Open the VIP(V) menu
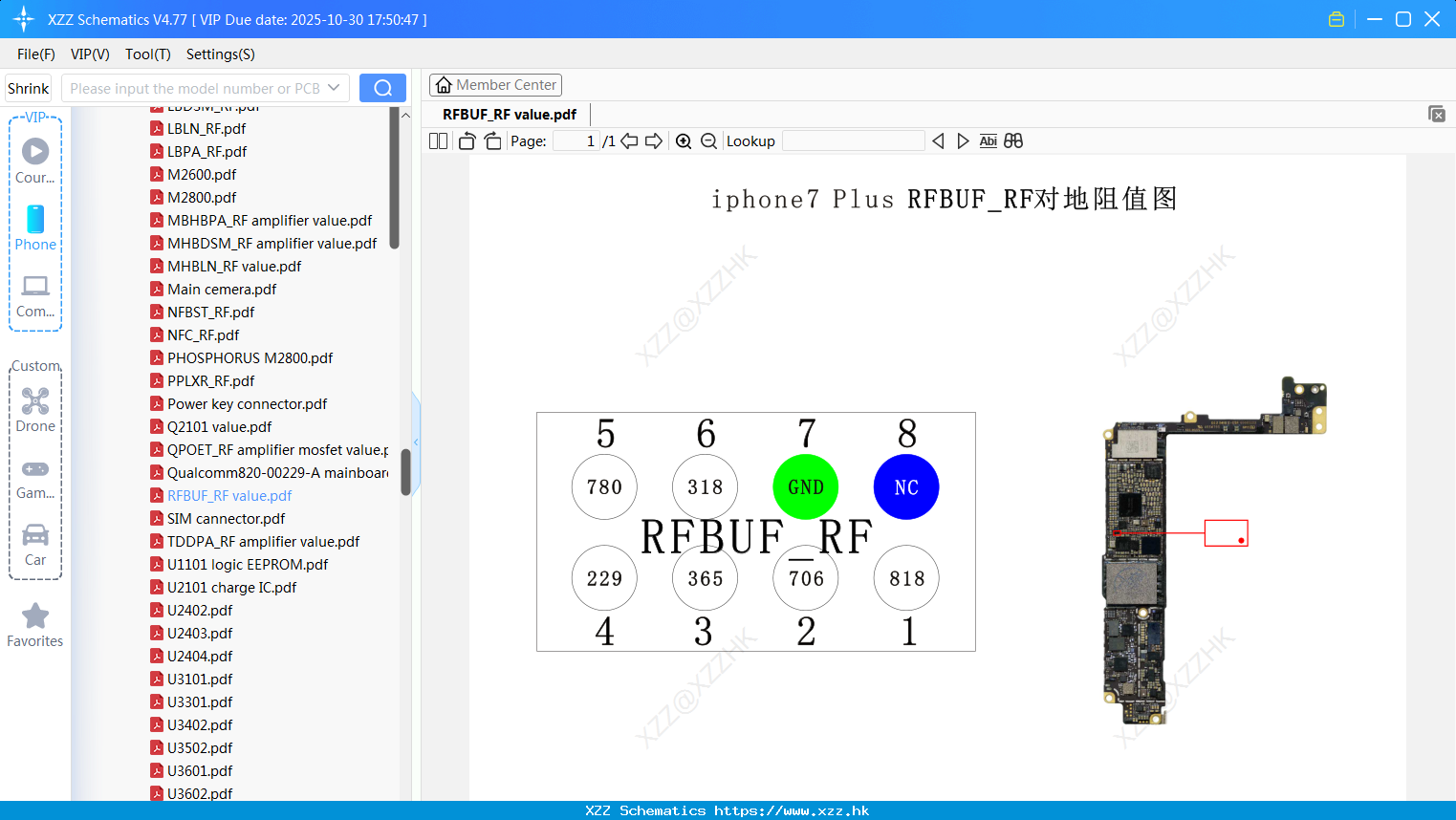Image resolution: width=1456 pixels, height=820 pixels. tap(90, 54)
